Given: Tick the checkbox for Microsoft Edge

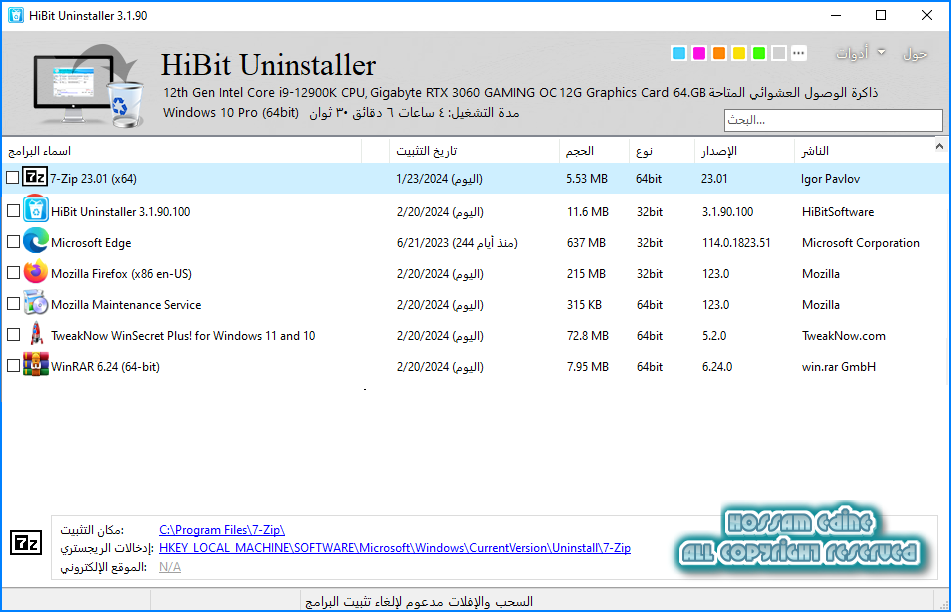Looking at the screenshot, I should [13, 241].
